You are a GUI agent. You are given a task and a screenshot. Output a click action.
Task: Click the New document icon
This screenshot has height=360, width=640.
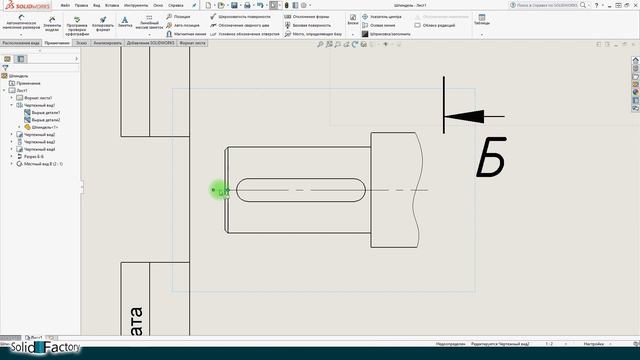tap(208, 5)
